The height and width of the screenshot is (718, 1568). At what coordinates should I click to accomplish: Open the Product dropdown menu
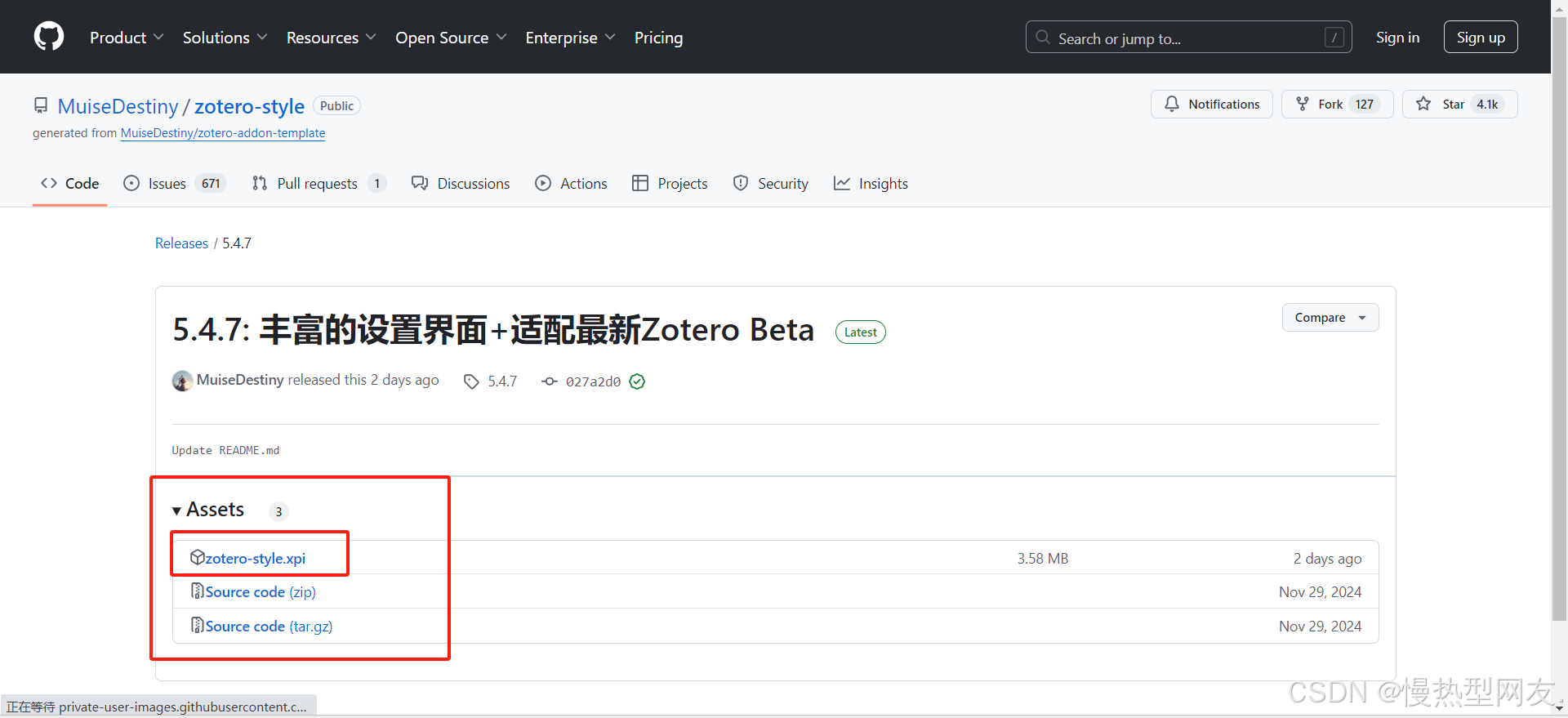[x=127, y=38]
